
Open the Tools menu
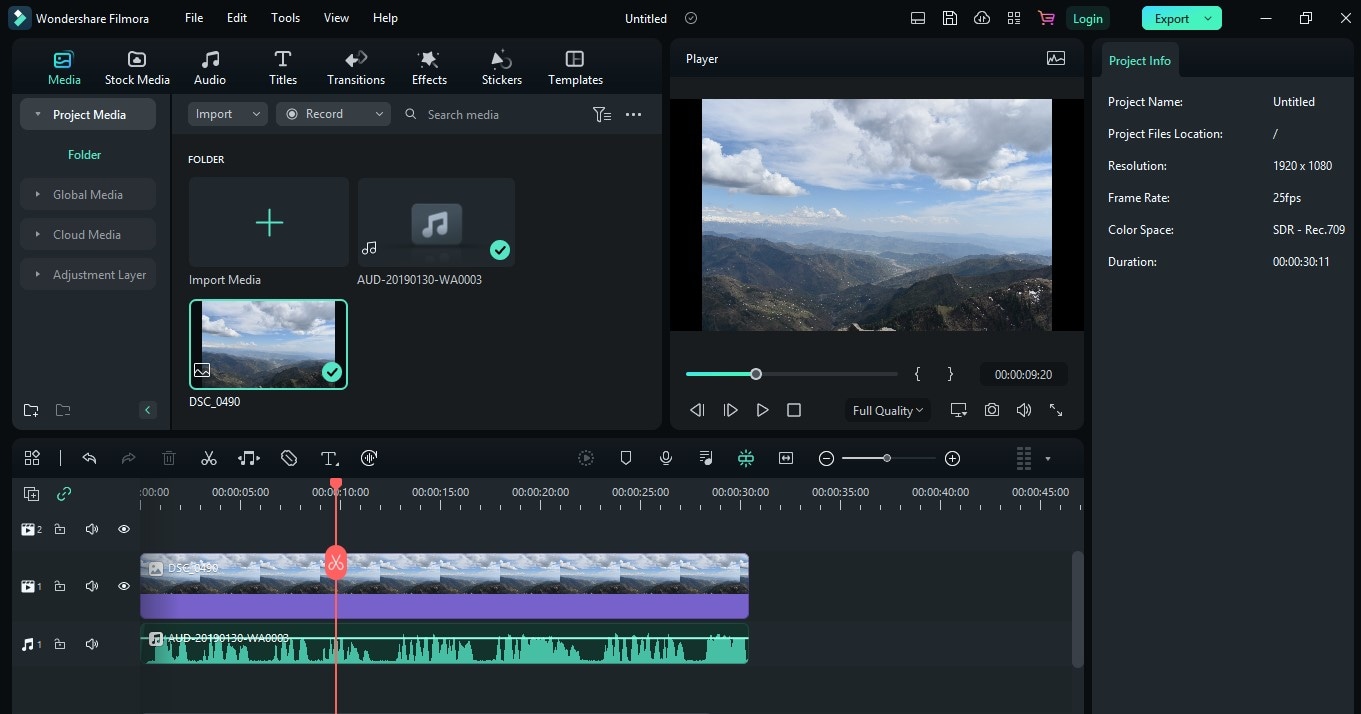click(285, 18)
